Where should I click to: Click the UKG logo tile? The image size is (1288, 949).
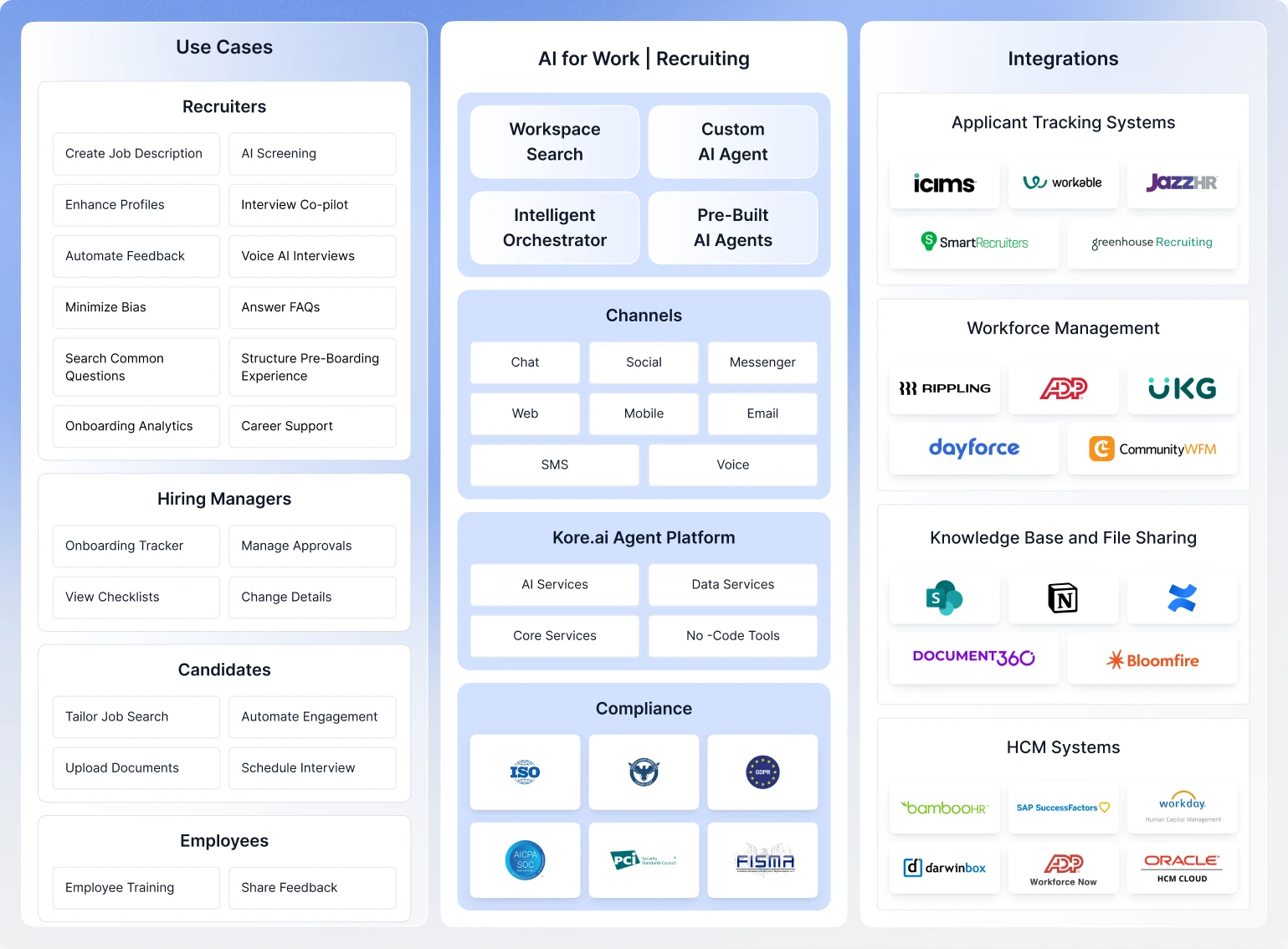click(1182, 388)
